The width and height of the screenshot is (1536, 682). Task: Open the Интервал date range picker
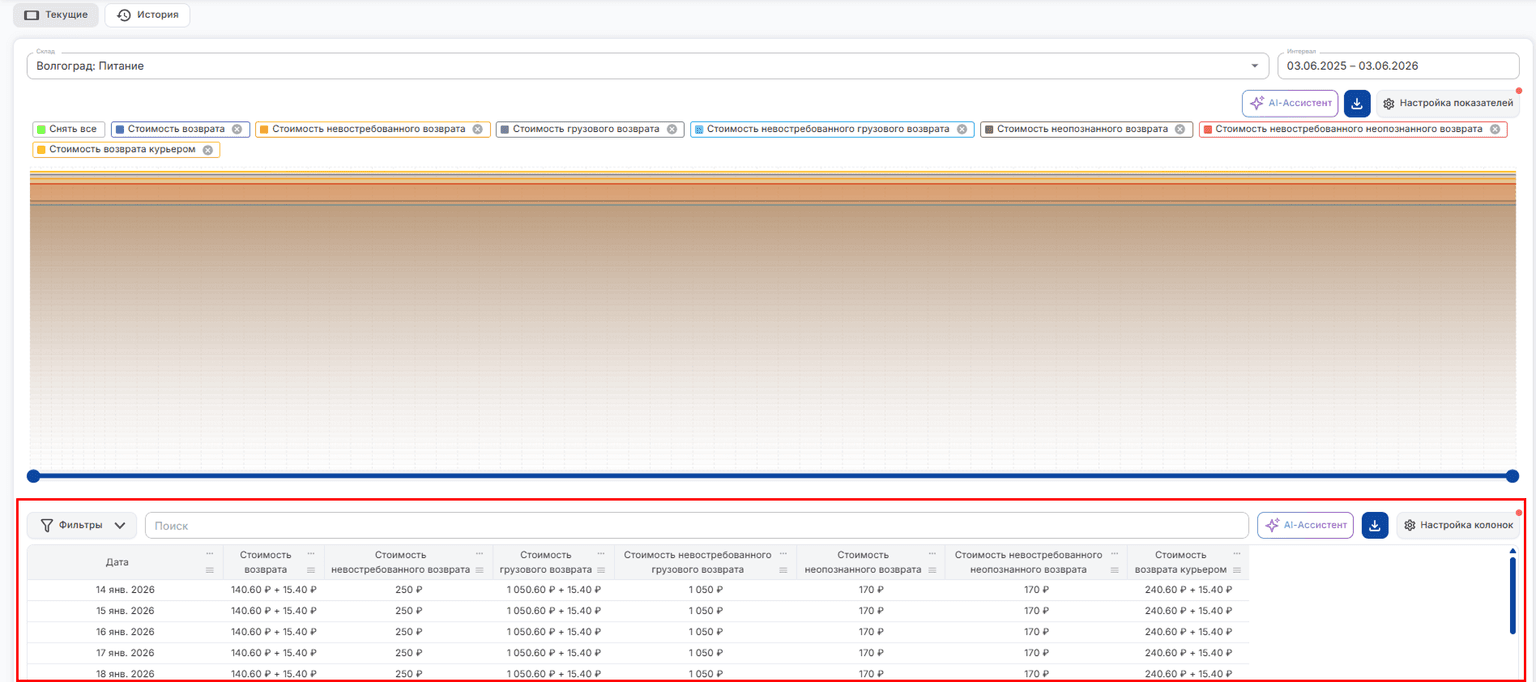pyautogui.click(x=1398, y=66)
